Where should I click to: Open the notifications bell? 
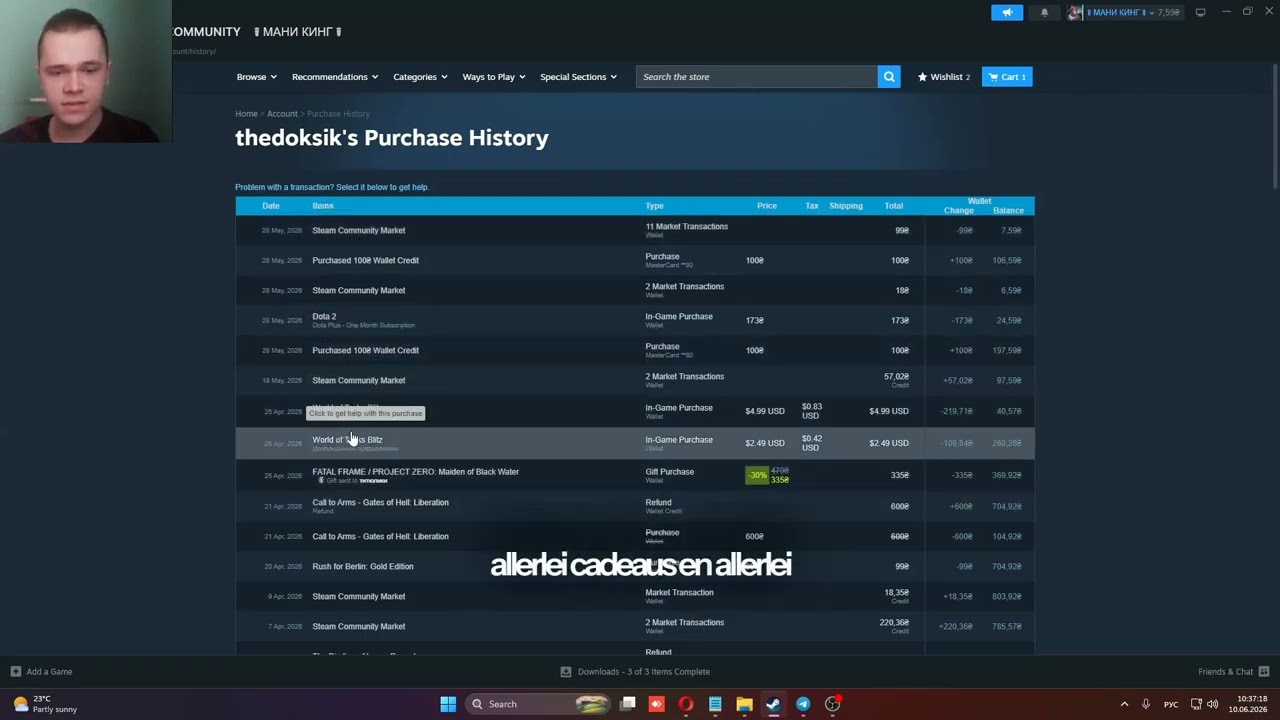tap(1045, 12)
